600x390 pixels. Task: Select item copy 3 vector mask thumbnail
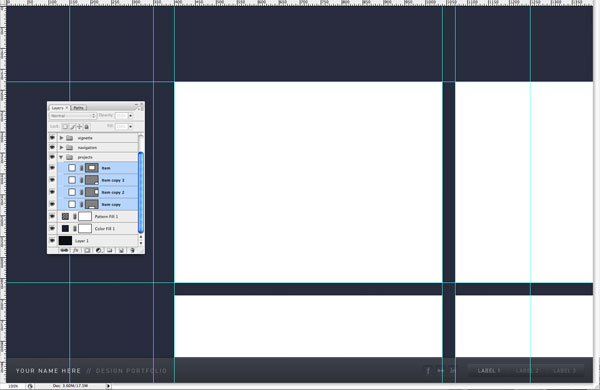(92, 180)
